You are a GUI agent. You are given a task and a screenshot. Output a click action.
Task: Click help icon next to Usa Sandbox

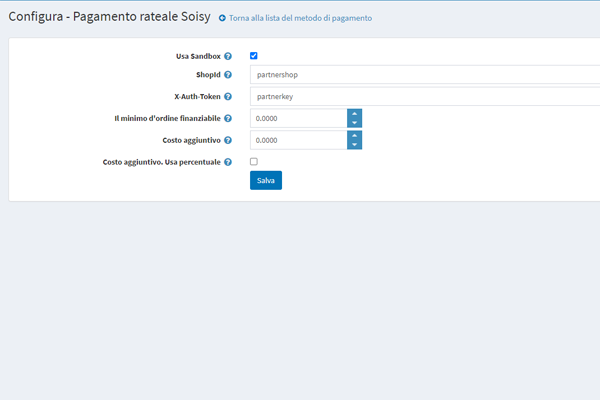[x=228, y=56]
